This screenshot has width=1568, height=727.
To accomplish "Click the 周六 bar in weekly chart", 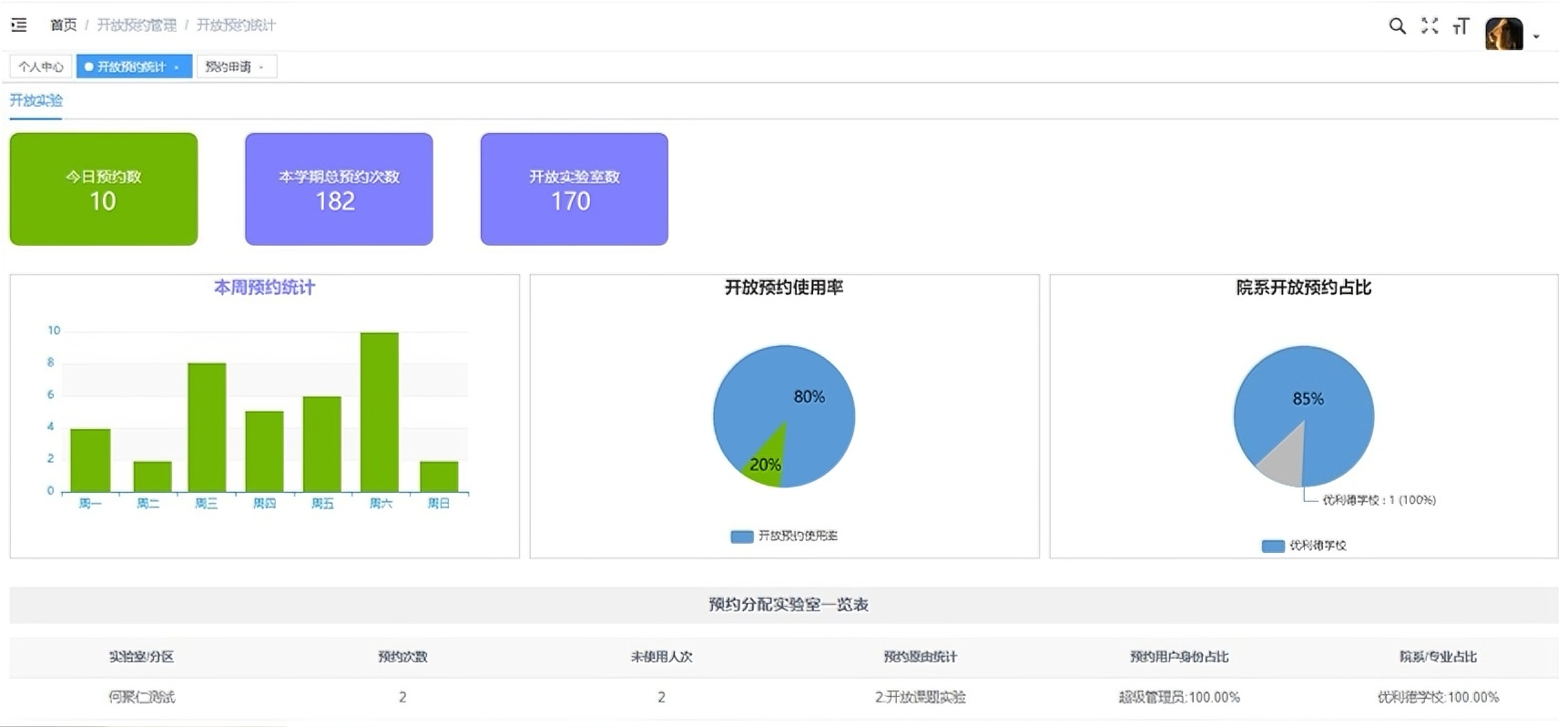I will pos(380,412).
